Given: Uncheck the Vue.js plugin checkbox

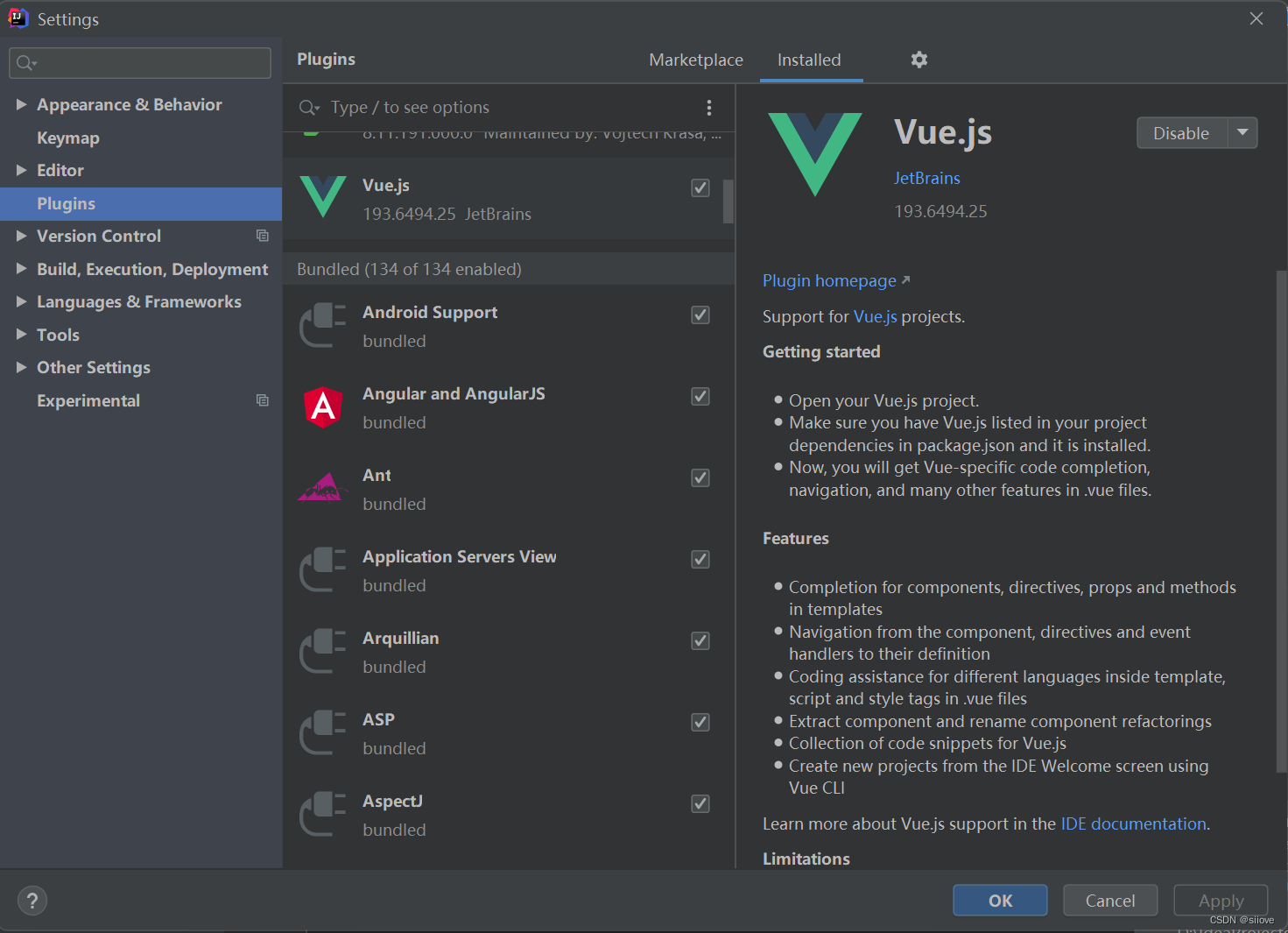Looking at the screenshot, I should (700, 187).
